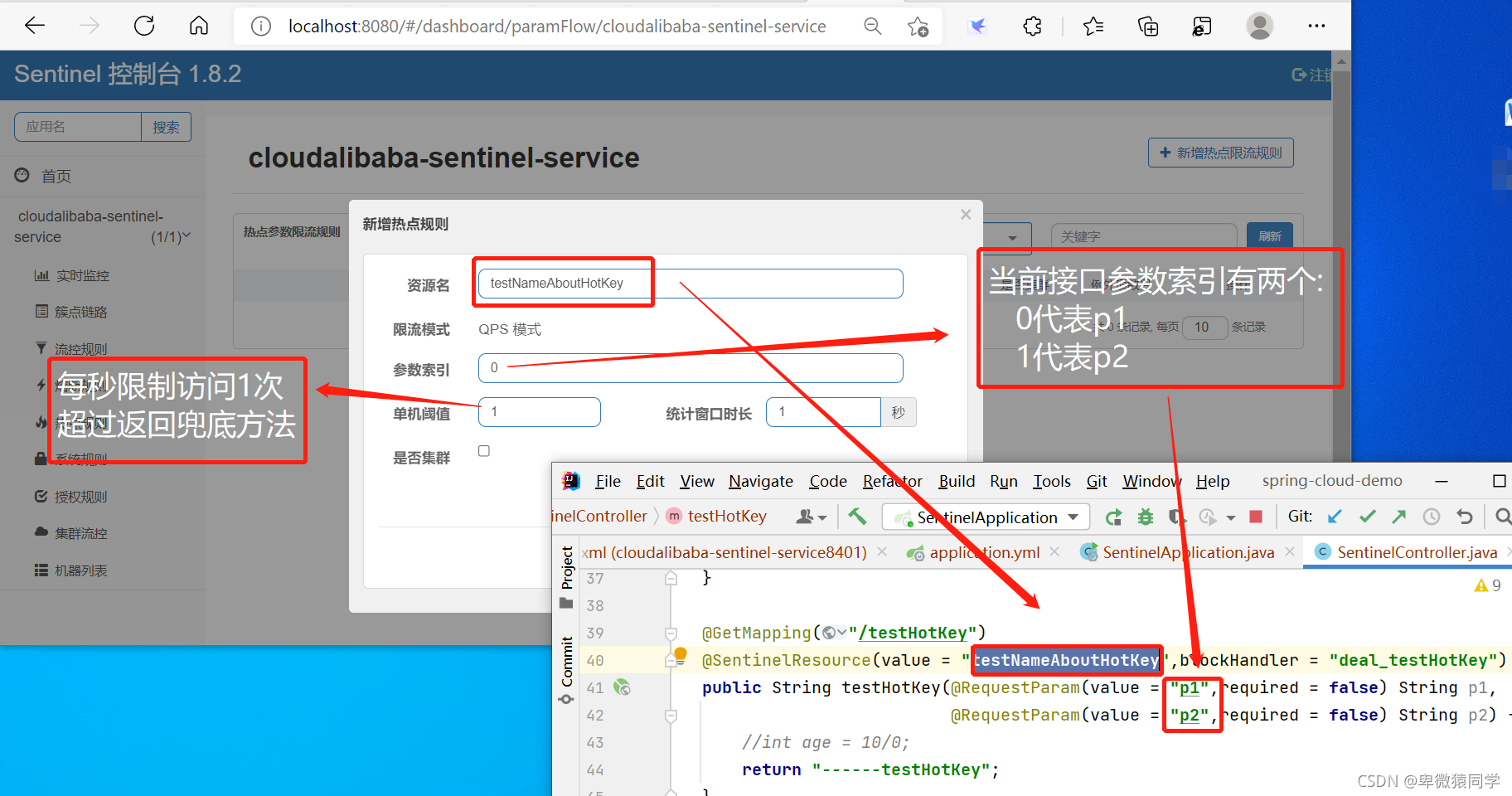The image size is (1512, 796).
Task: Open the Navigate menu
Action: [761, 481]
